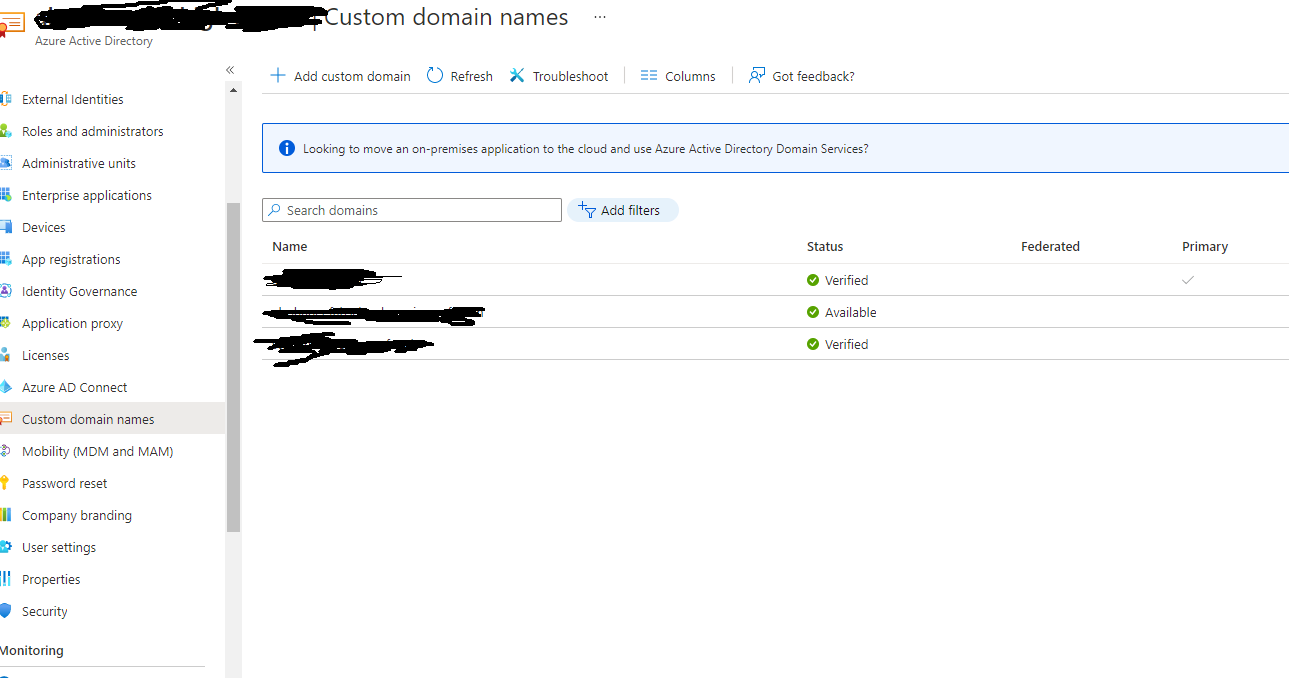Click the Properties icon in sidebar
Viewport: 1289px width, 678px height.
[x=6, y=579]
